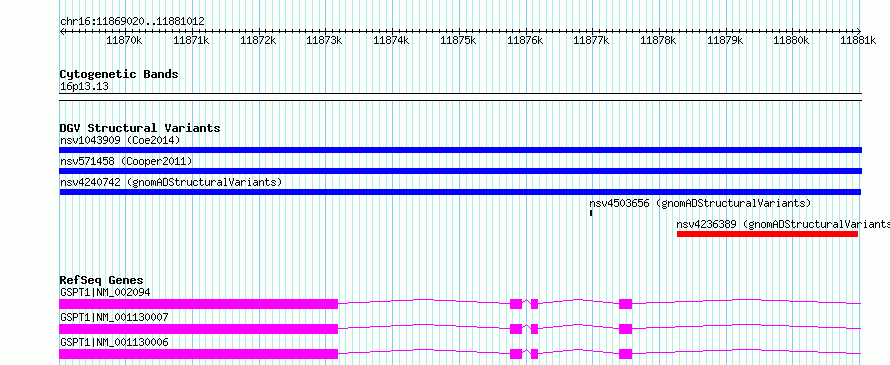Click the 11876k ruler label
The image size is (890, 365).
tap(525, 40)
